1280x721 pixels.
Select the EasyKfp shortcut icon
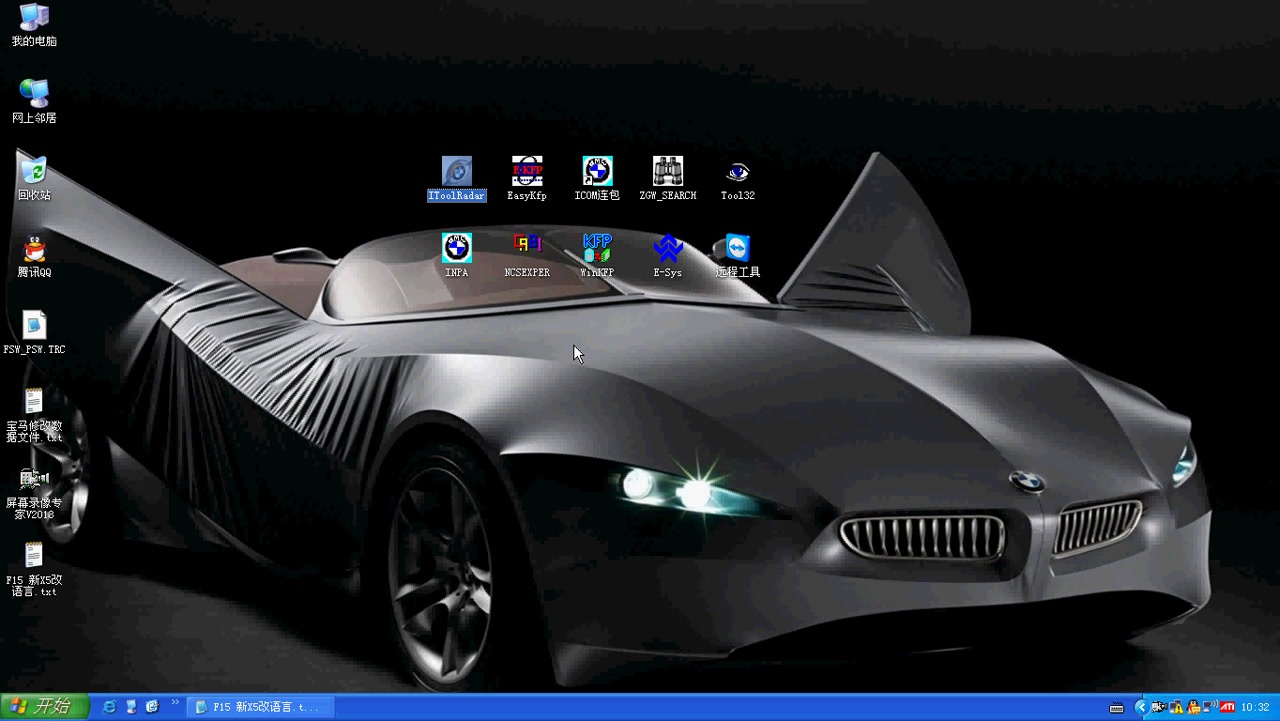tap(527, 179)
